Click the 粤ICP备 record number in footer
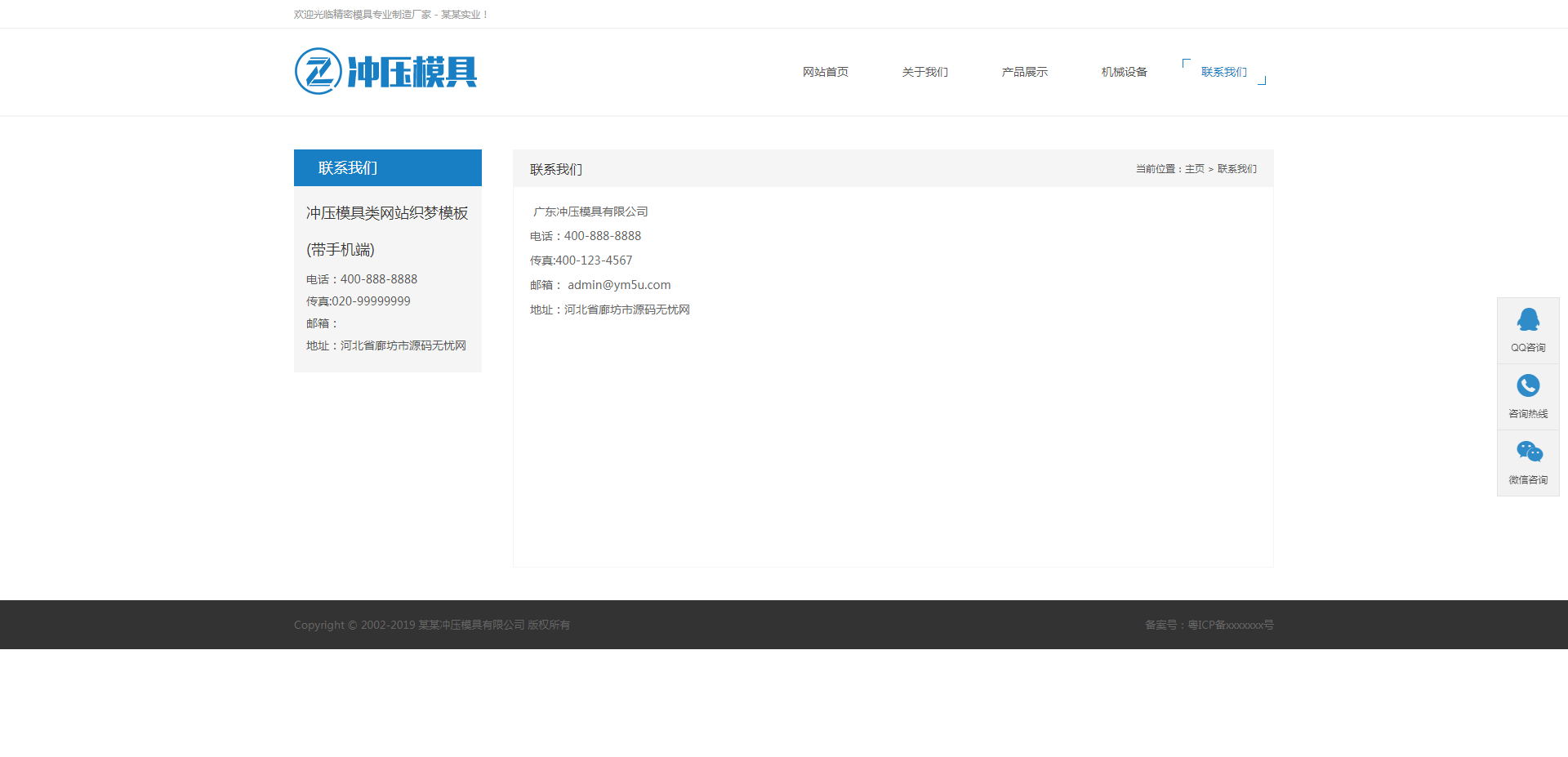The image size is (1568, 757). 1230,625
